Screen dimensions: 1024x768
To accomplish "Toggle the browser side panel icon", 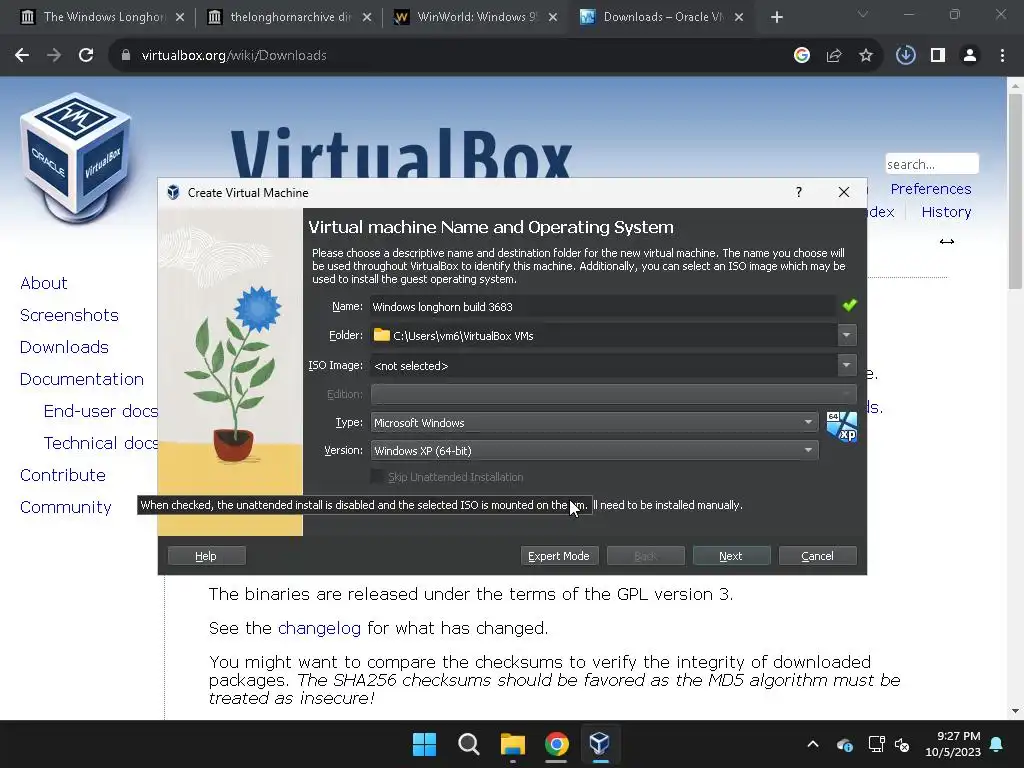I will pos(938,56).
